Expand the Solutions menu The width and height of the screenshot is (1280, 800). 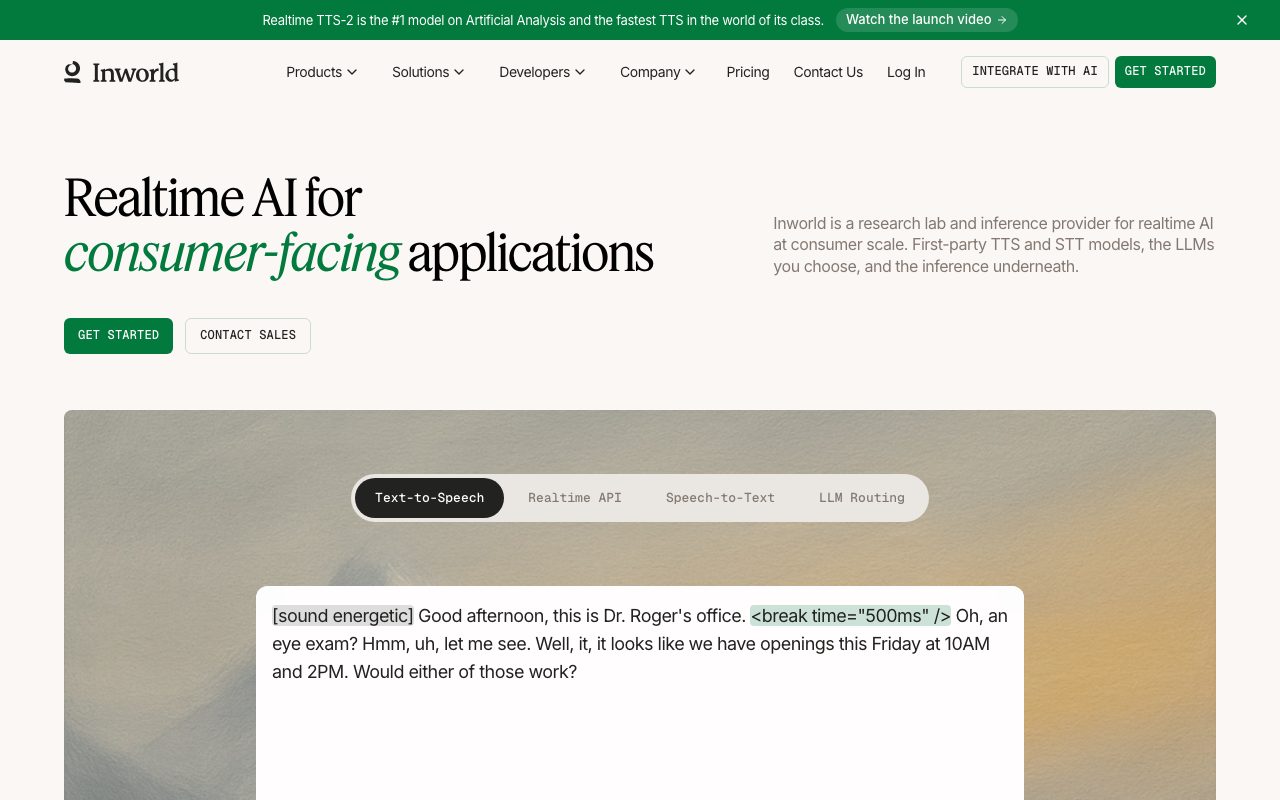click(428, 72)
